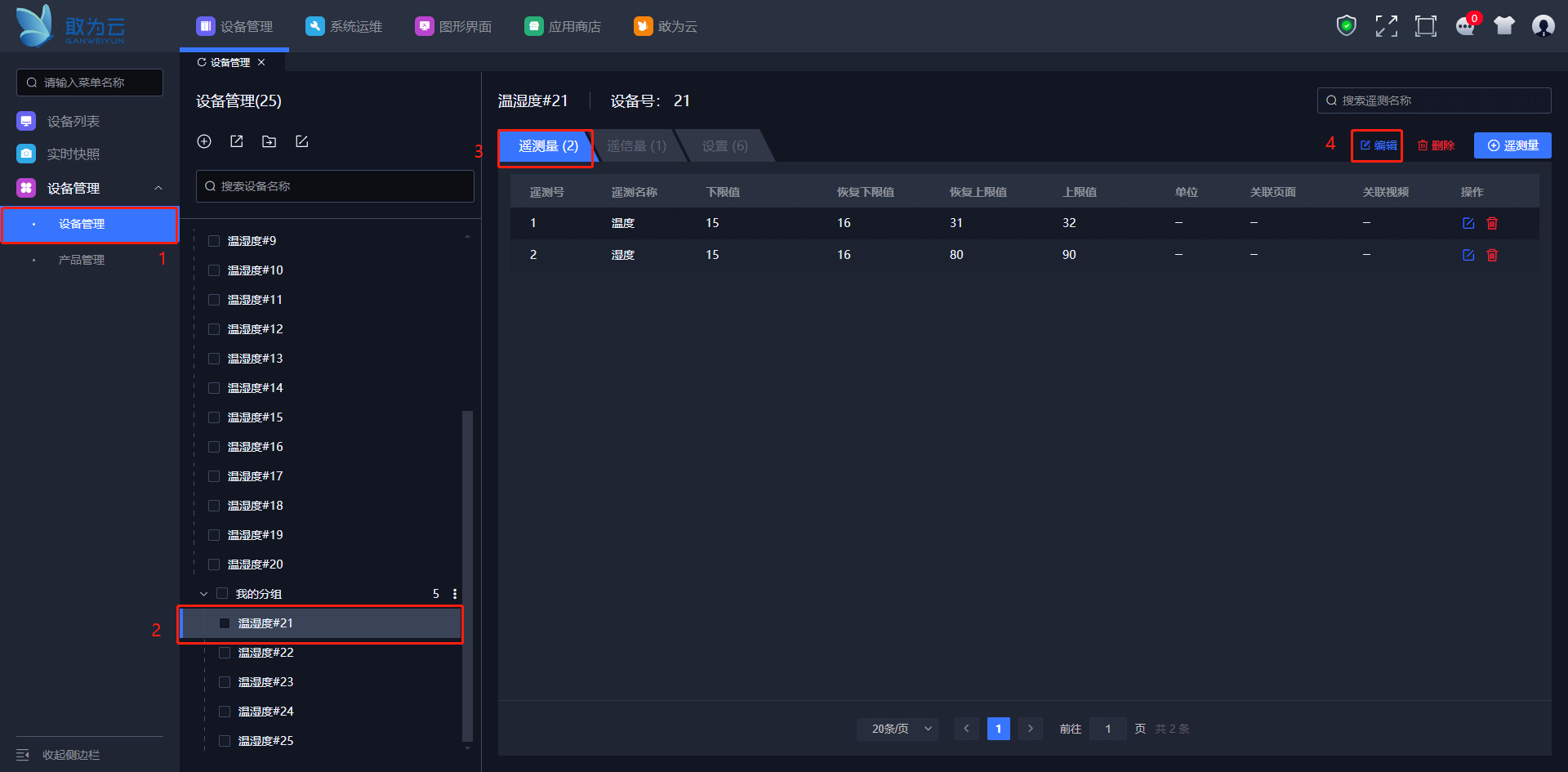Screen dimensions: 1568x772
Task: Click the 前往 page number input
Action: pos(1108,729)
